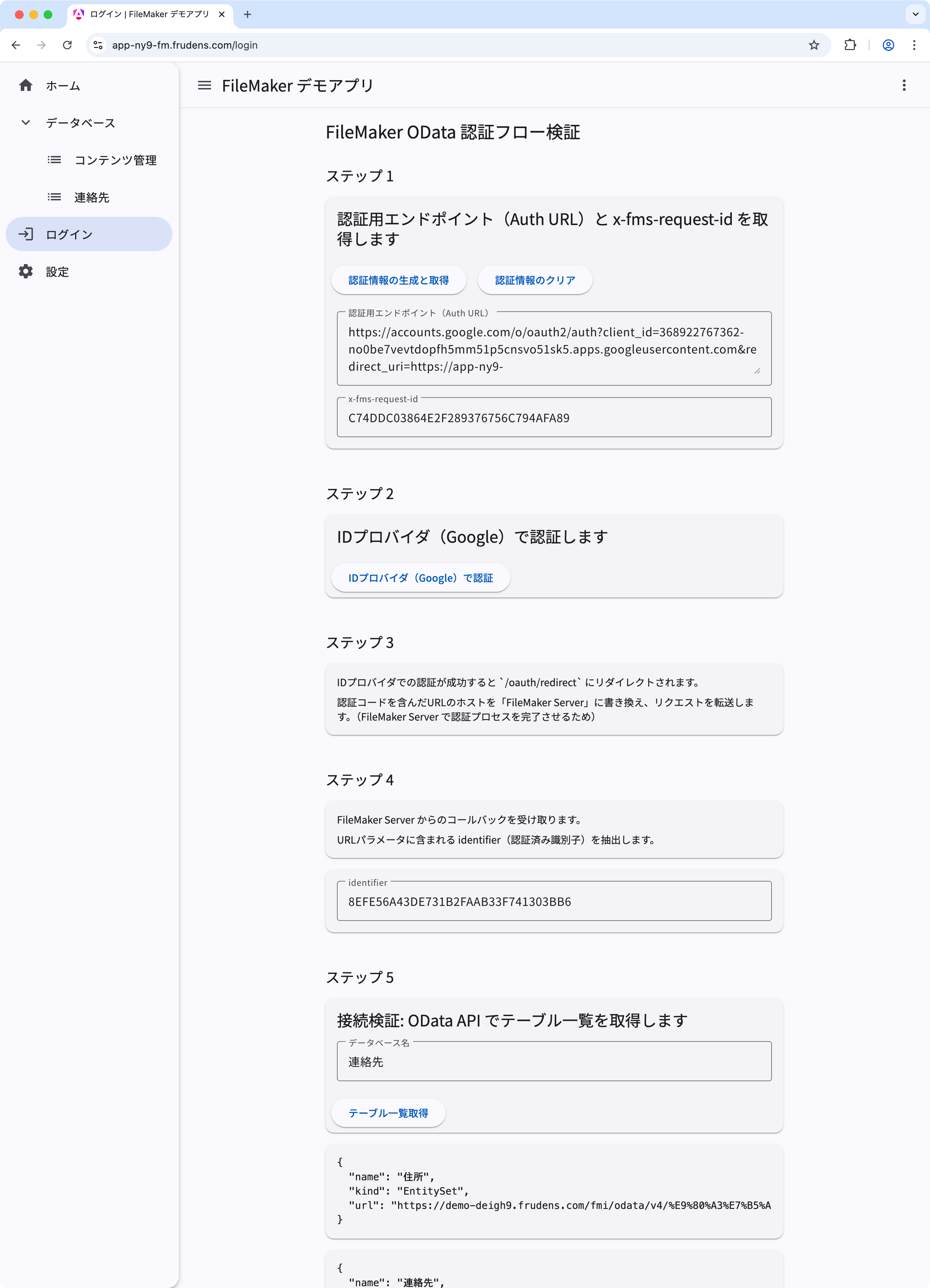Open the tab search dropdown arrow
This screenshot has width=930, height=1288.
tap(915, 14)
